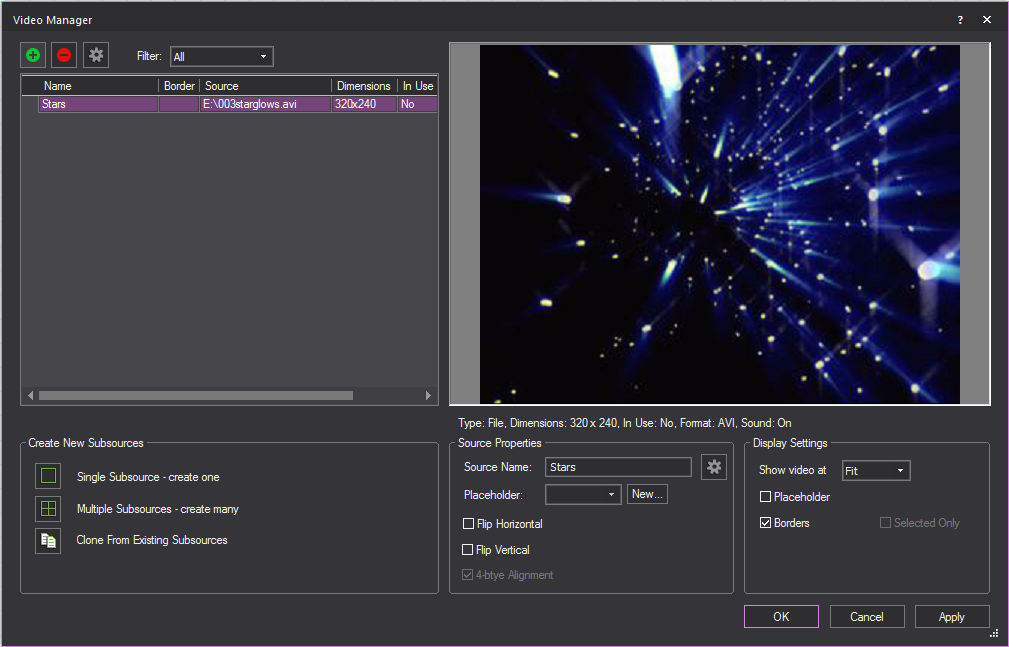The image size is (1009, 647).
Task: Uncheck the Borders checkbox
Action: coord(766,523)
